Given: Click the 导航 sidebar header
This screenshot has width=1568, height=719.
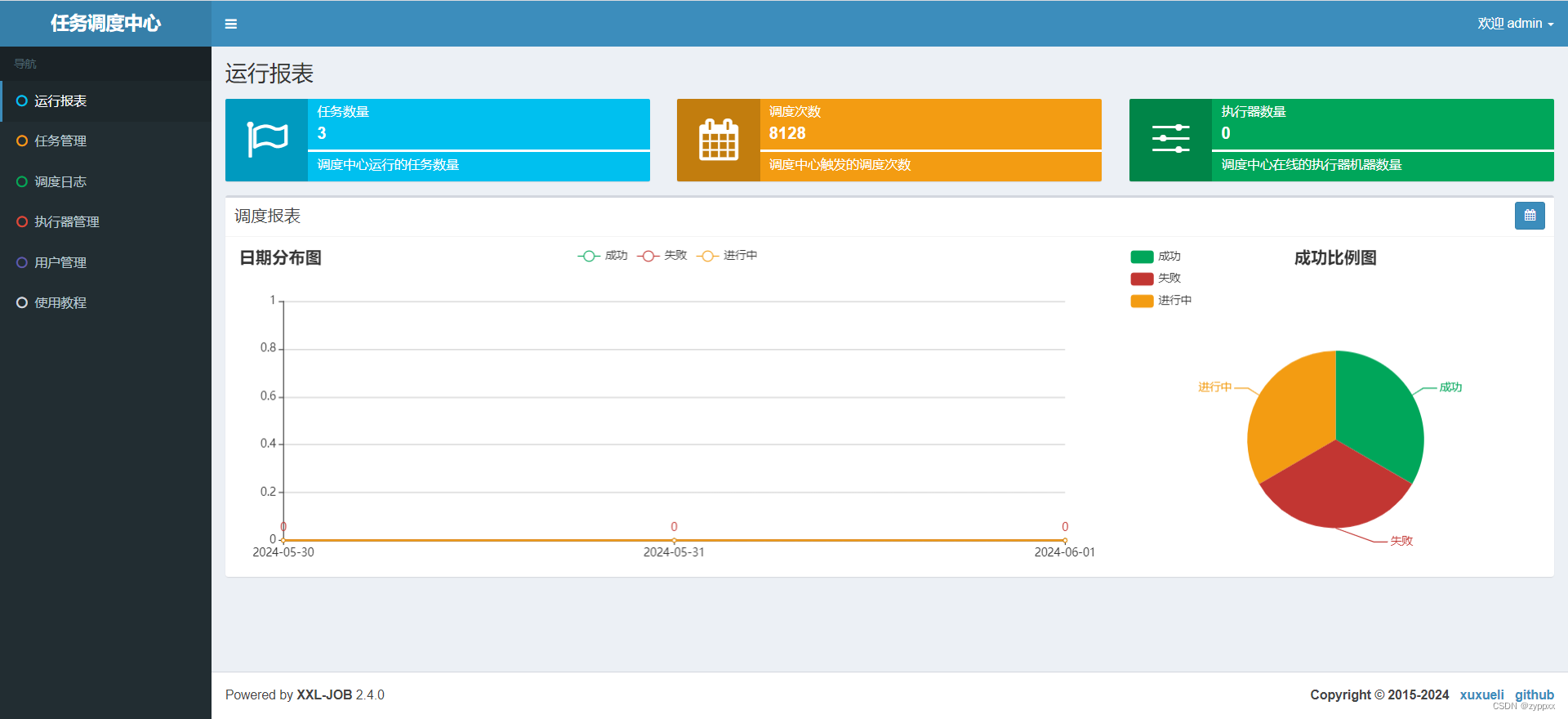Looking at the screenshot, I should pos(25,64).
